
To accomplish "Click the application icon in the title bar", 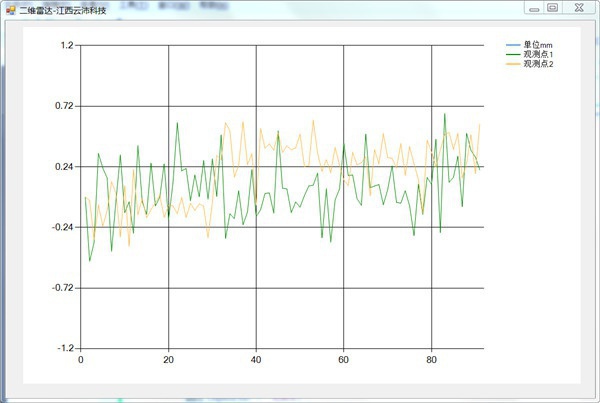I will pyautogui.click(x=9, y=9).
